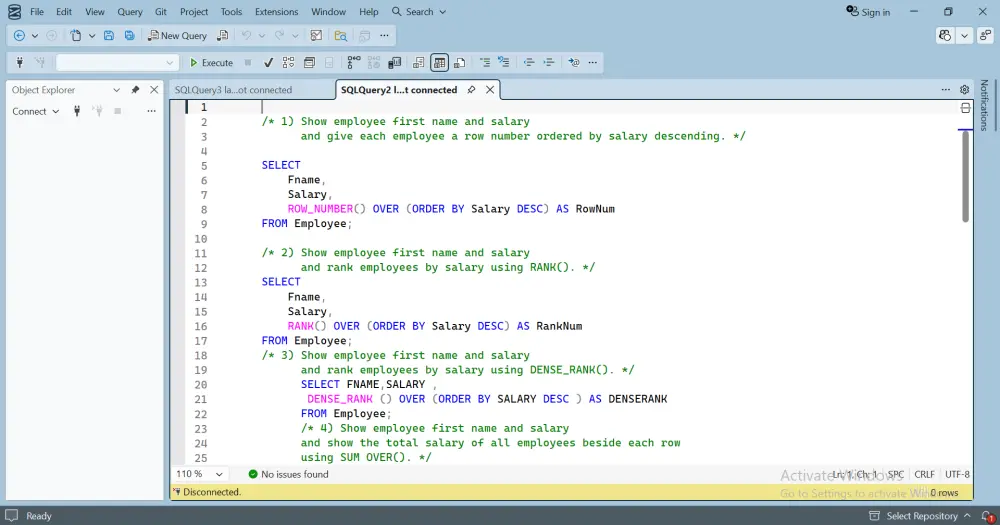Viewport: 1000px width, 525px height.
Task: Open the Query menu
Action: click(130, 11)
